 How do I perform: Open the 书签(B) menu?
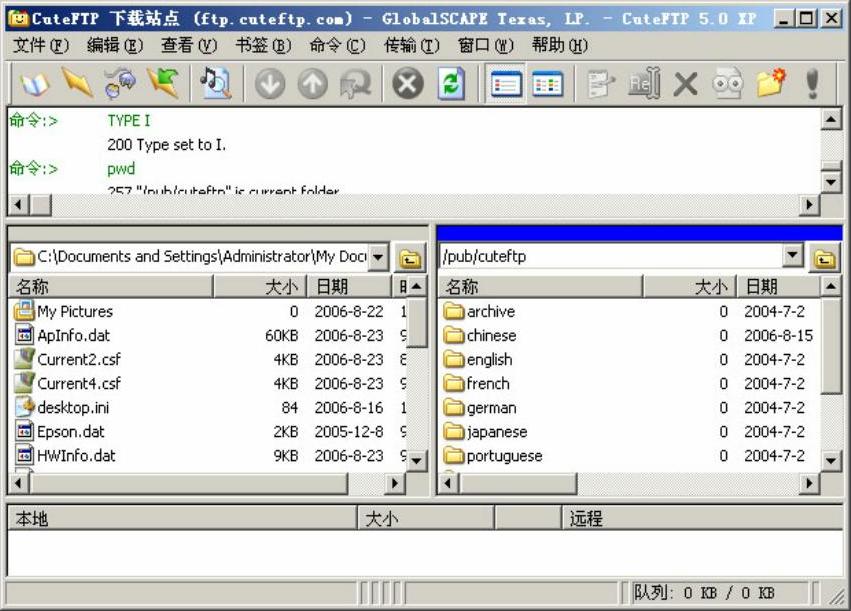point(263,46)
